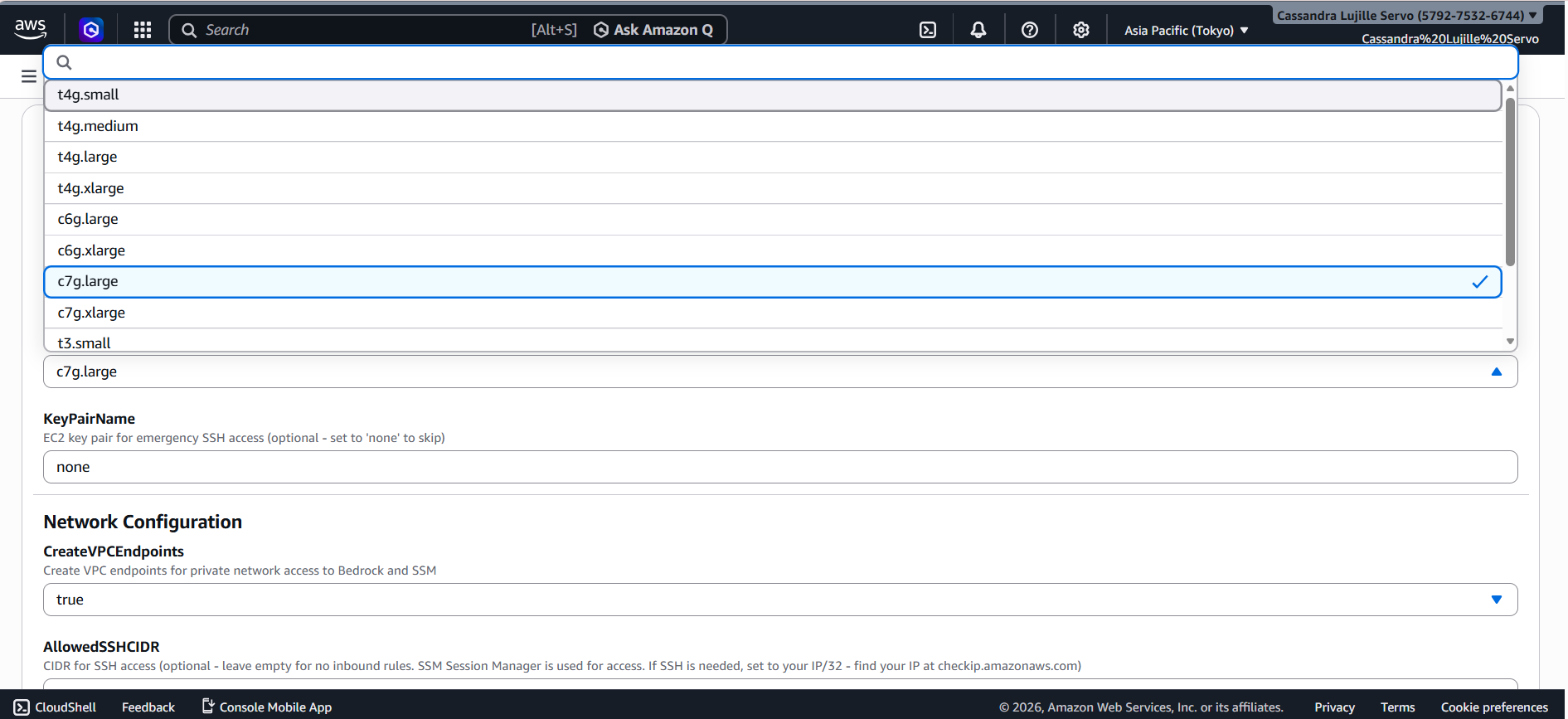Open the AWS home logo

click(31, 29)
